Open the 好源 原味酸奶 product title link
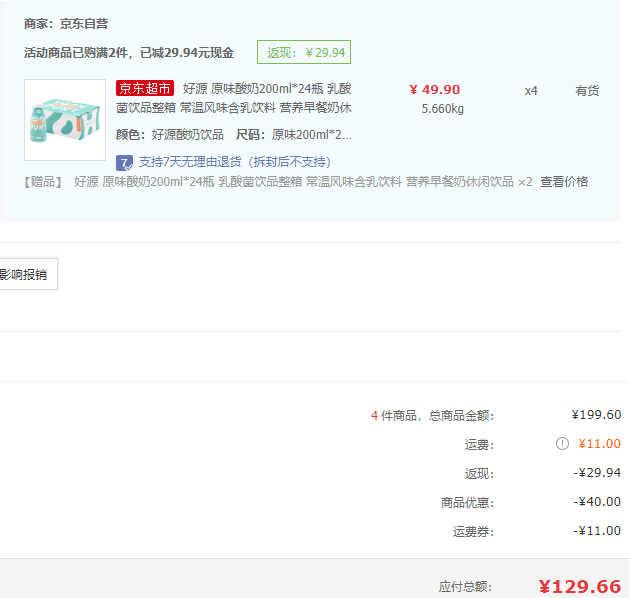Image resolution: width=629 pixels, height=598 pixels. (x=234, y=98)
